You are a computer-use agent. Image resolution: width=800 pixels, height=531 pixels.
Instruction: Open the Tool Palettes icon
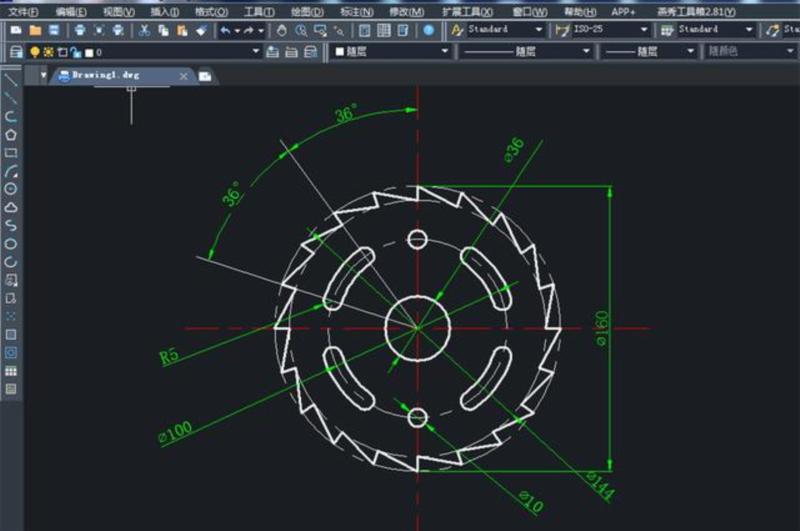tap(403, 31)
